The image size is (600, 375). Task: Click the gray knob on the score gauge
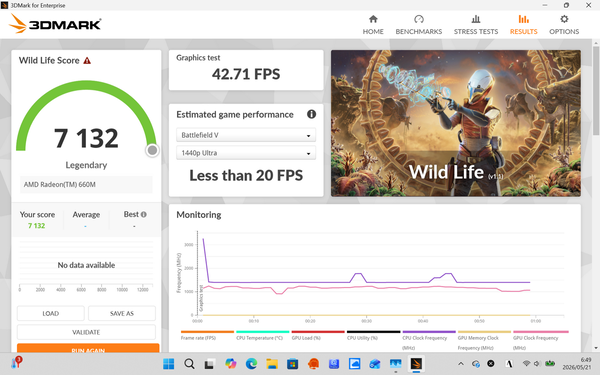click(152, 150)
